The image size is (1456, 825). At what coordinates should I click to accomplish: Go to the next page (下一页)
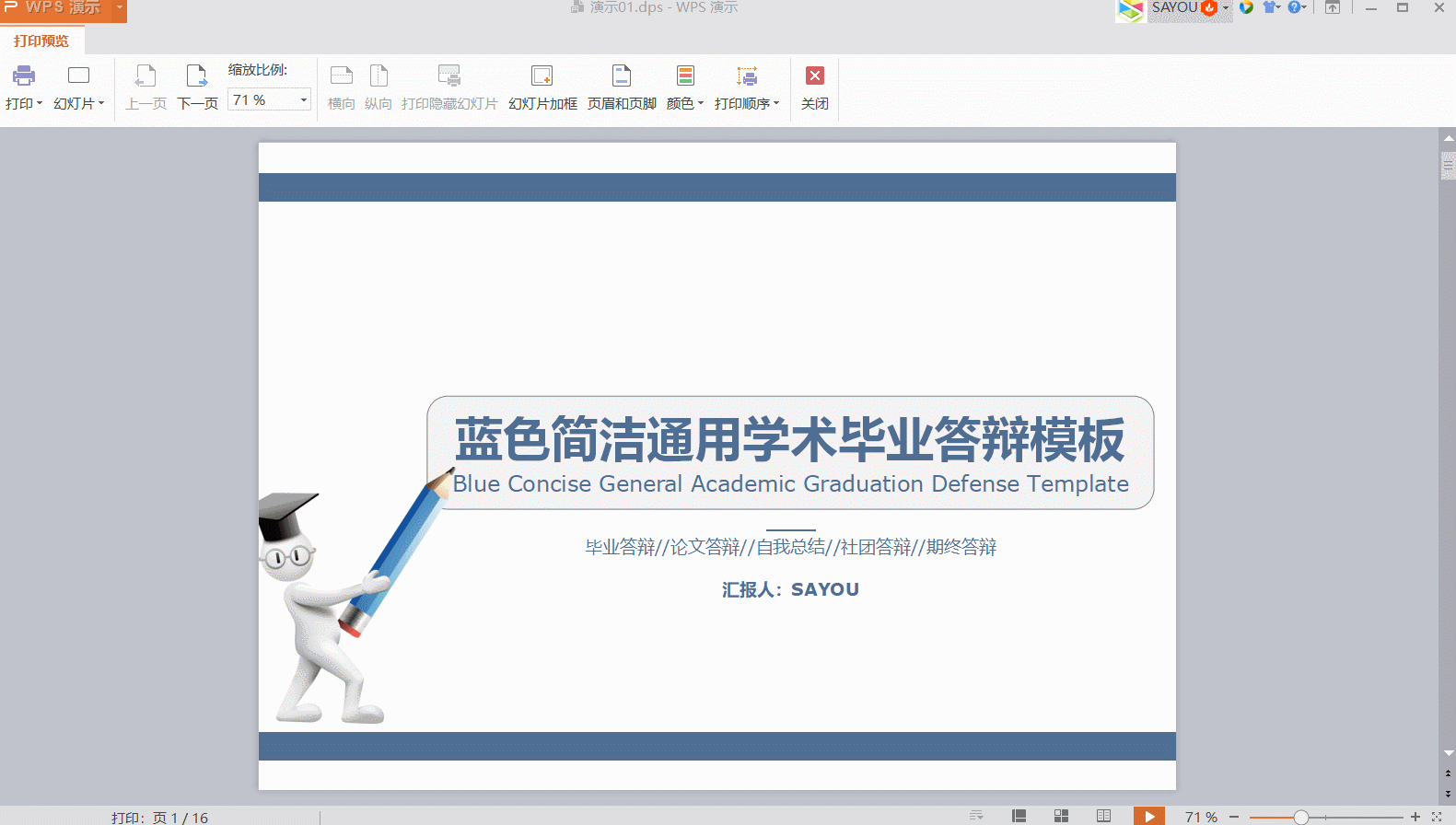click(197, 88)
